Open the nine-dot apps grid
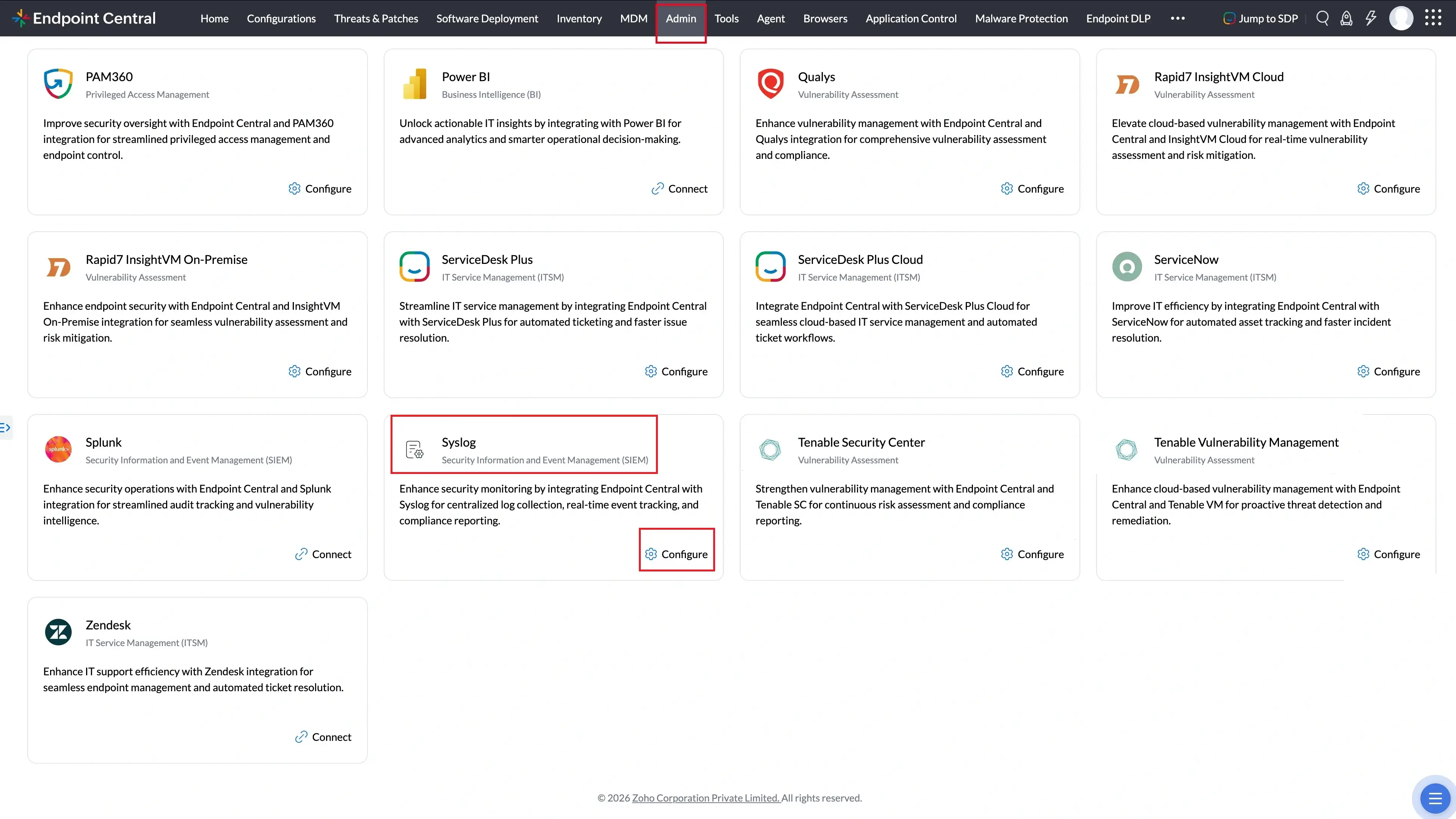 [x=1433, y=18]
